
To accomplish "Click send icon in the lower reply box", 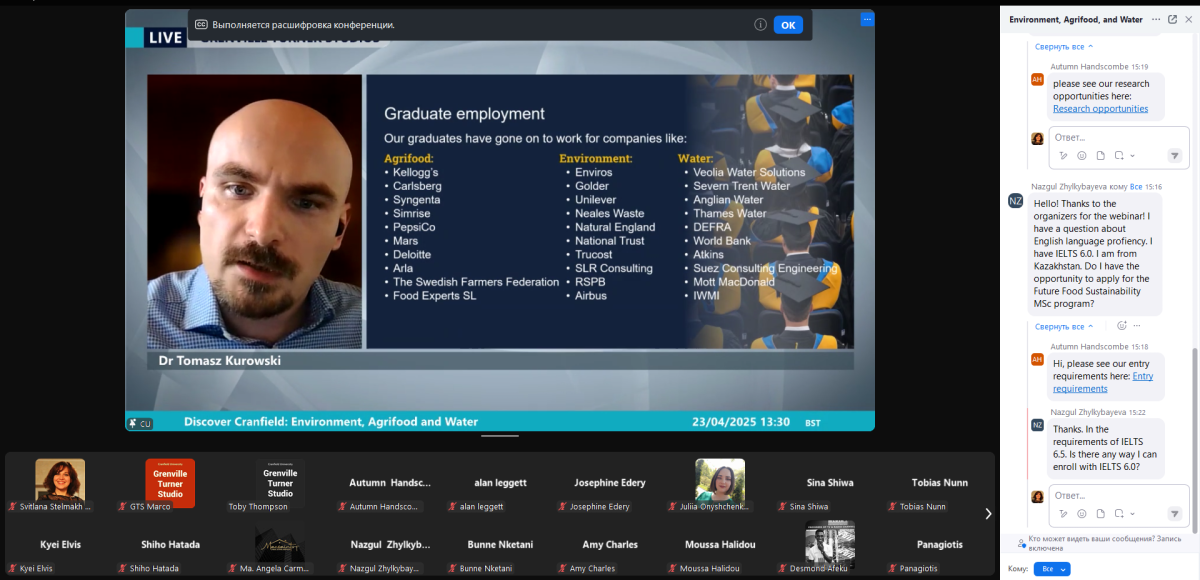I will (x=1174, y=514).
